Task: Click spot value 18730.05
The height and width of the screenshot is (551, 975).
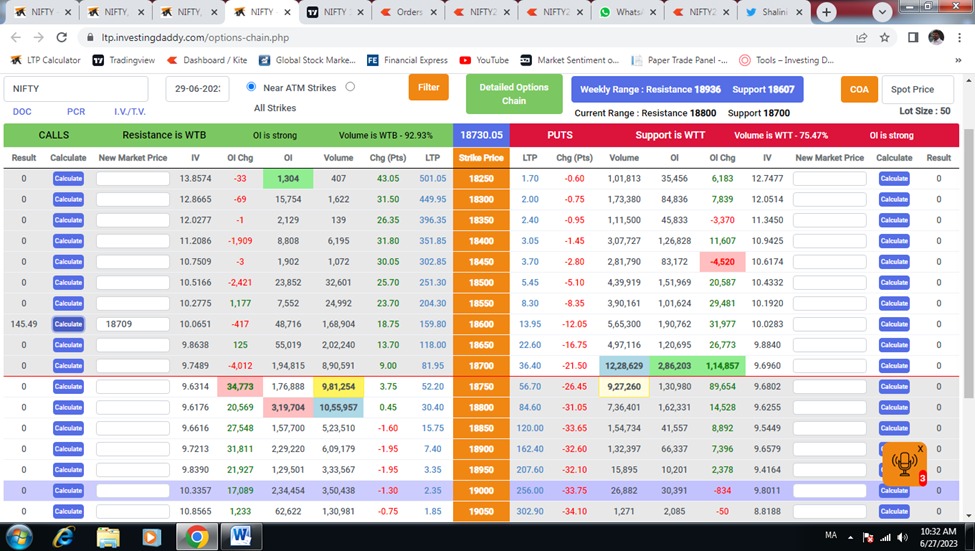Action: click(x=481, y=135)
